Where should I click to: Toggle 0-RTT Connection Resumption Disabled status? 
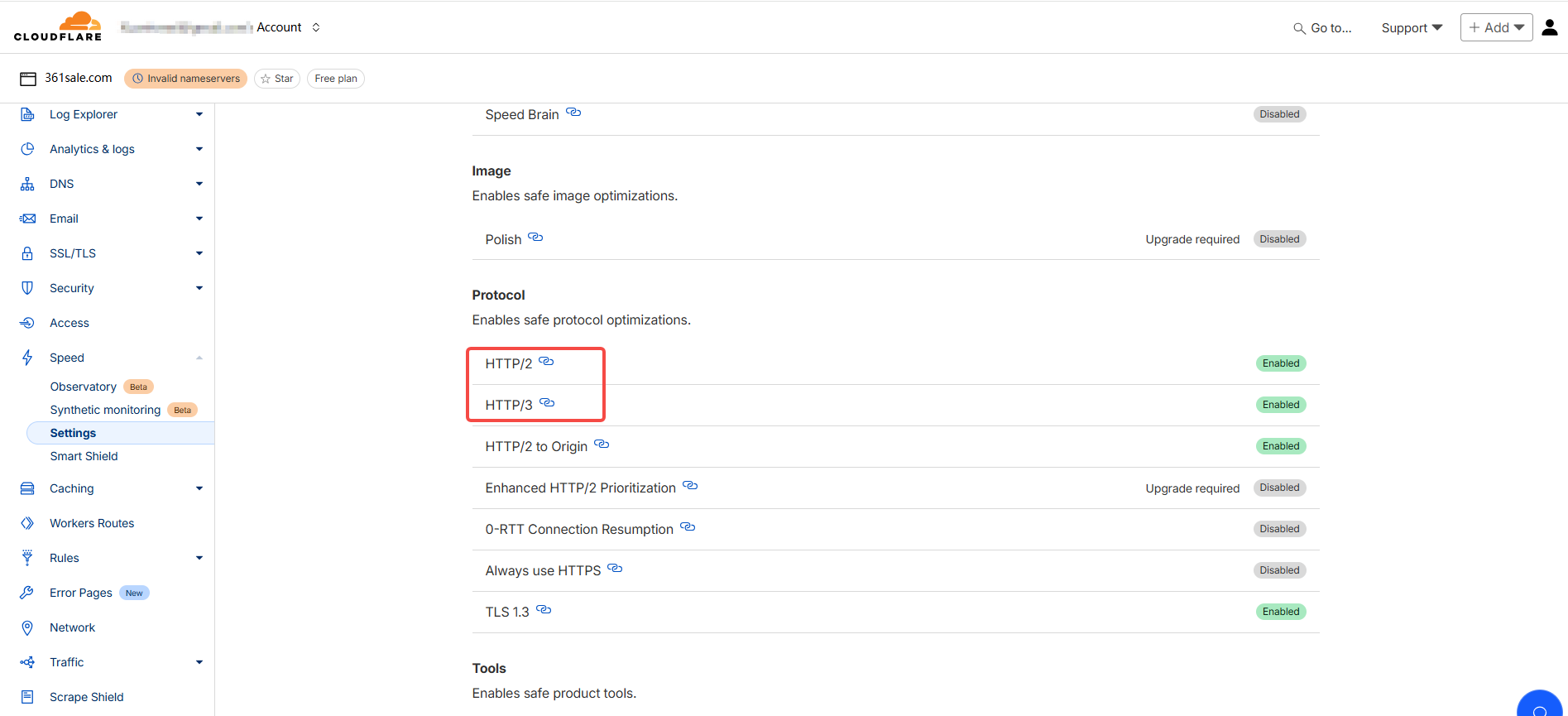(x=1280, y=529)
